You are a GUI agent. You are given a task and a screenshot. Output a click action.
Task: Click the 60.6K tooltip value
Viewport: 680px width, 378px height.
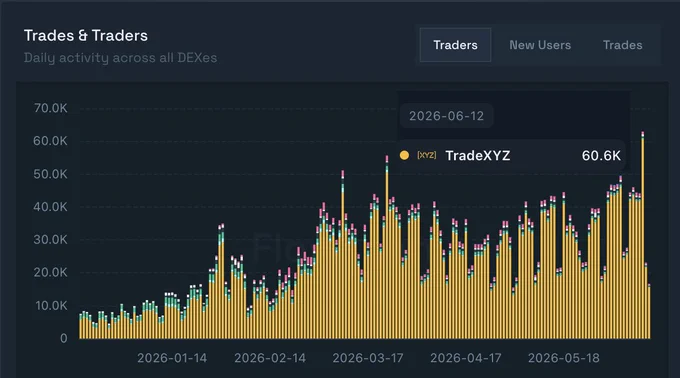coord(601,156)
